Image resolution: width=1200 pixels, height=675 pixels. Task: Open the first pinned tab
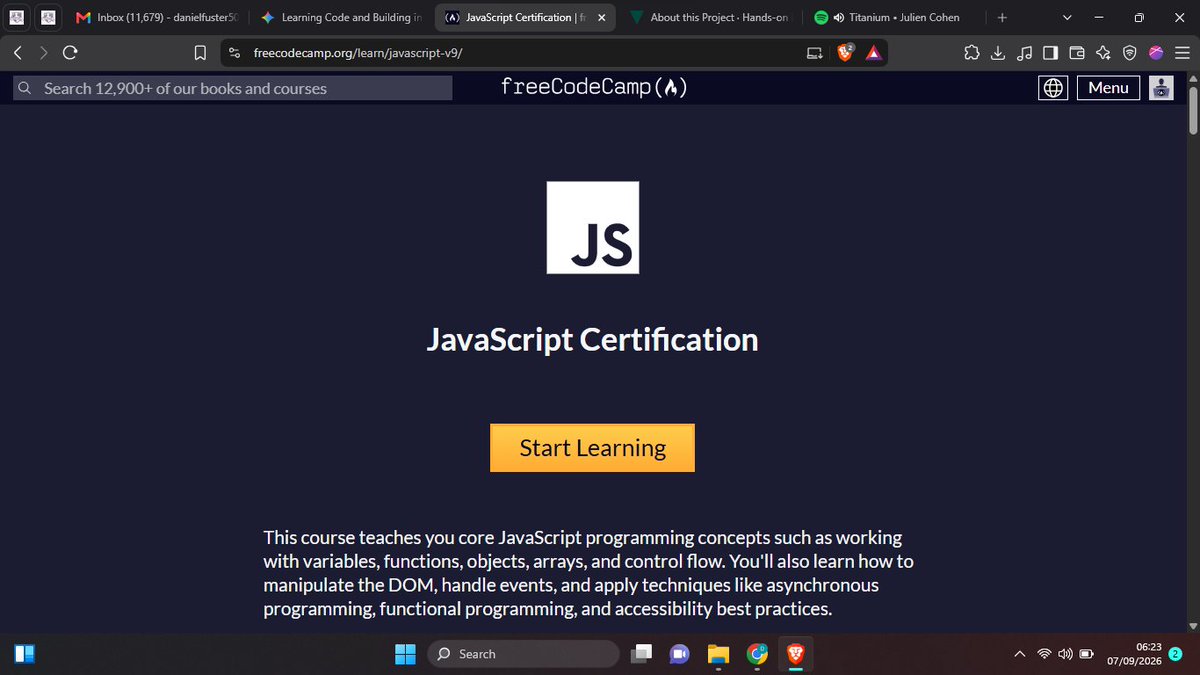click(19, 17)
